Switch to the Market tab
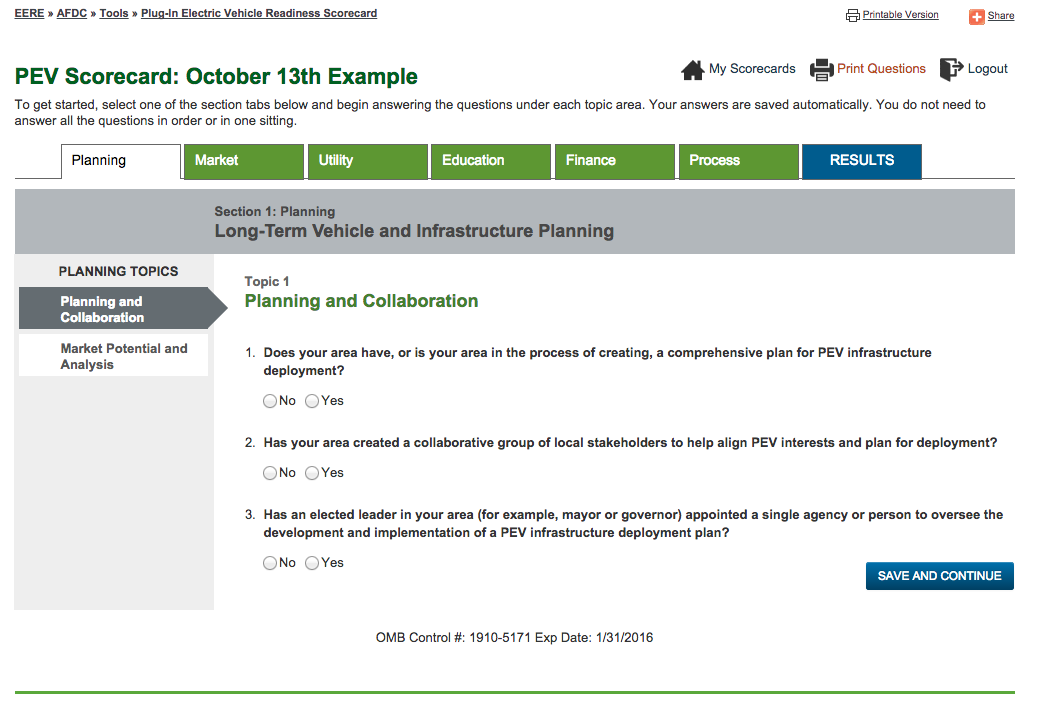 coord(243,161)
